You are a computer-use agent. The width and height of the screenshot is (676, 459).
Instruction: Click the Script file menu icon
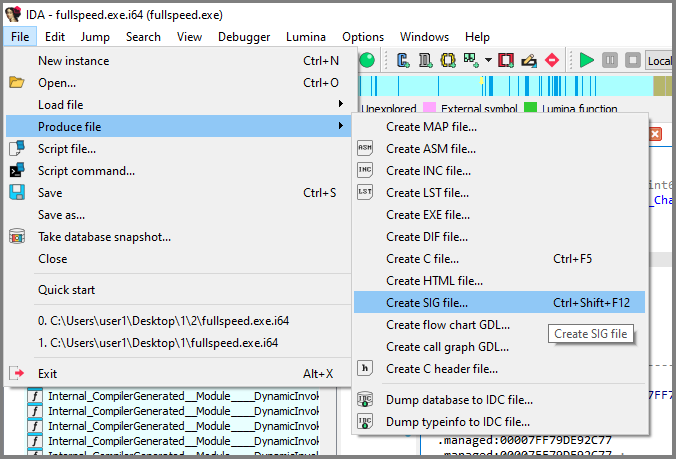[17, 148]
